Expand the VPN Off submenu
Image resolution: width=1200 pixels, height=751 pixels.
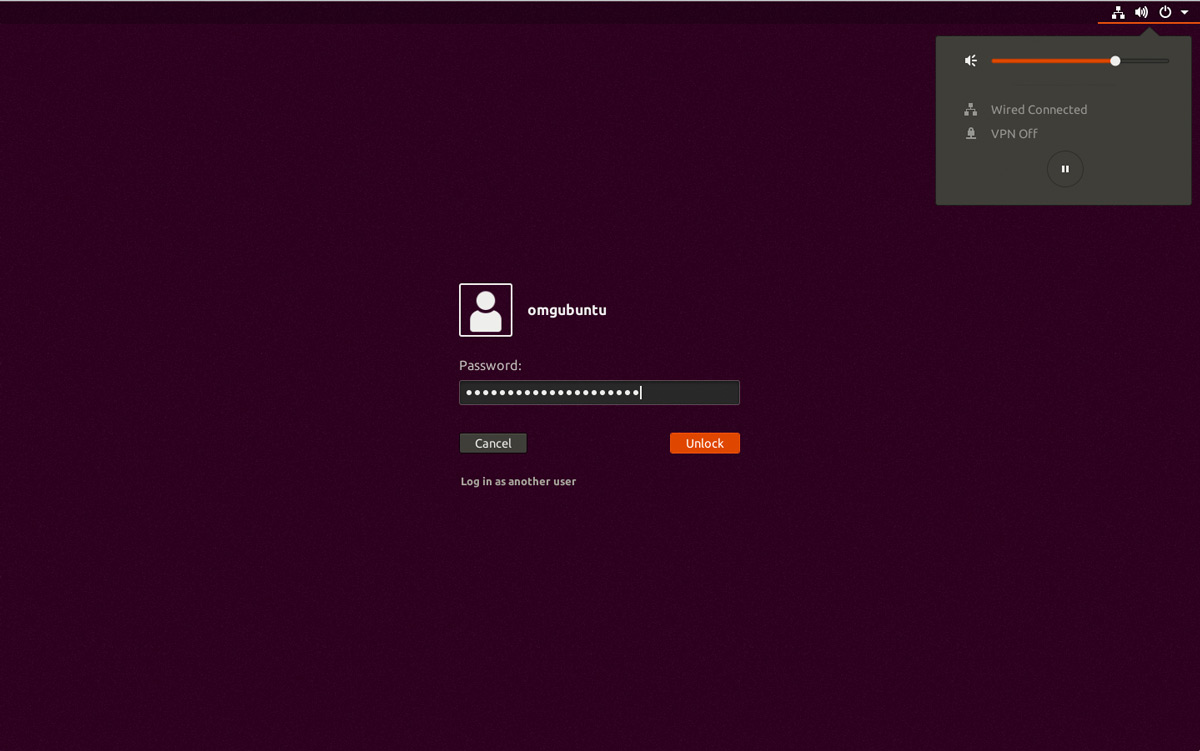point(1014,134)
